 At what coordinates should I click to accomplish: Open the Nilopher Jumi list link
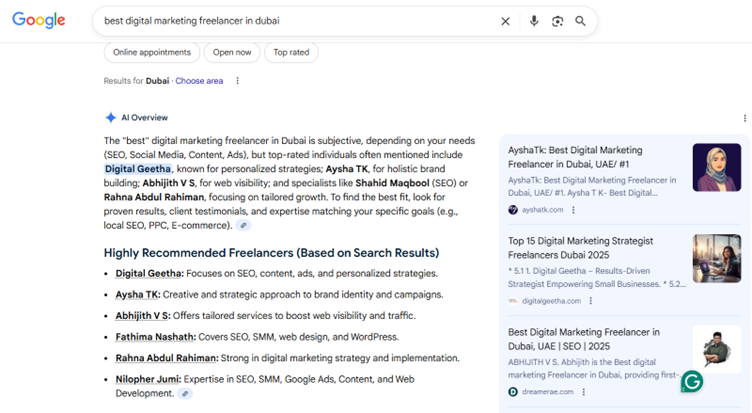(148, 379)
